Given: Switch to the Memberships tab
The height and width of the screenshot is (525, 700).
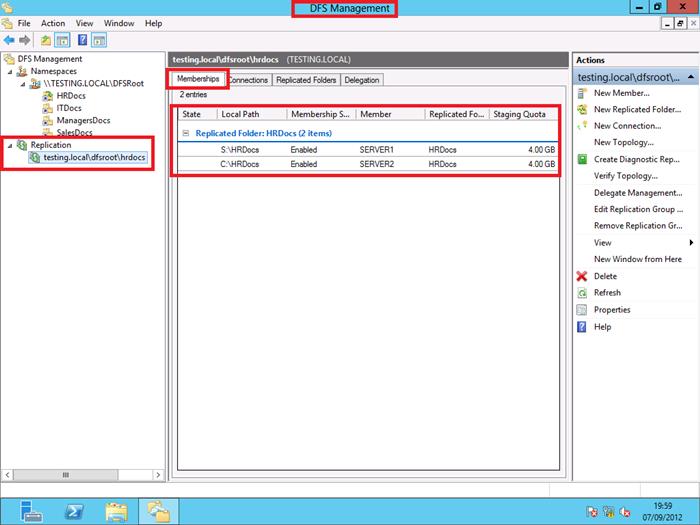Looking at the screenshot, I should [198, 79].
